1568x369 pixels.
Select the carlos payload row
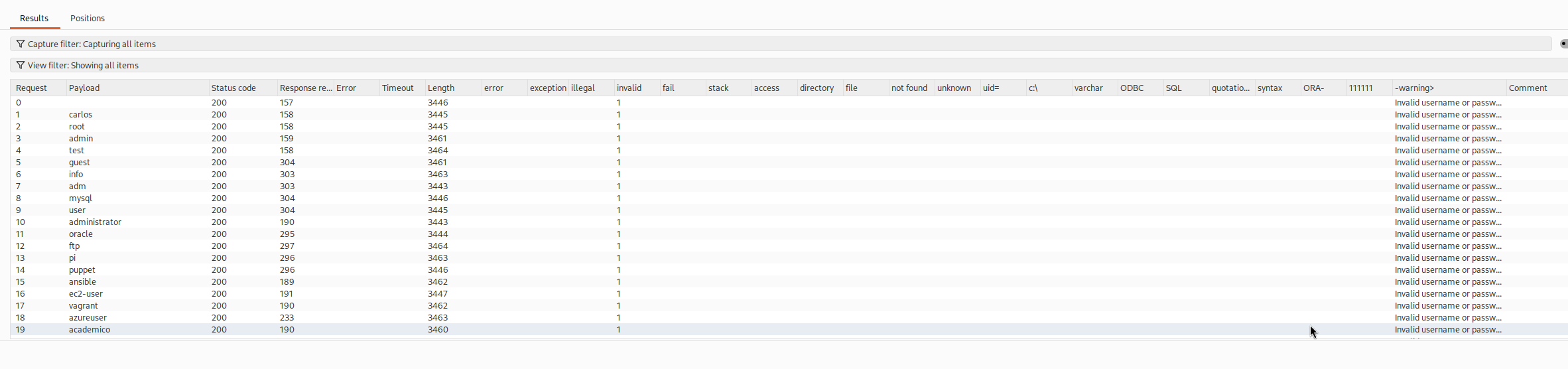click(789, 114)
